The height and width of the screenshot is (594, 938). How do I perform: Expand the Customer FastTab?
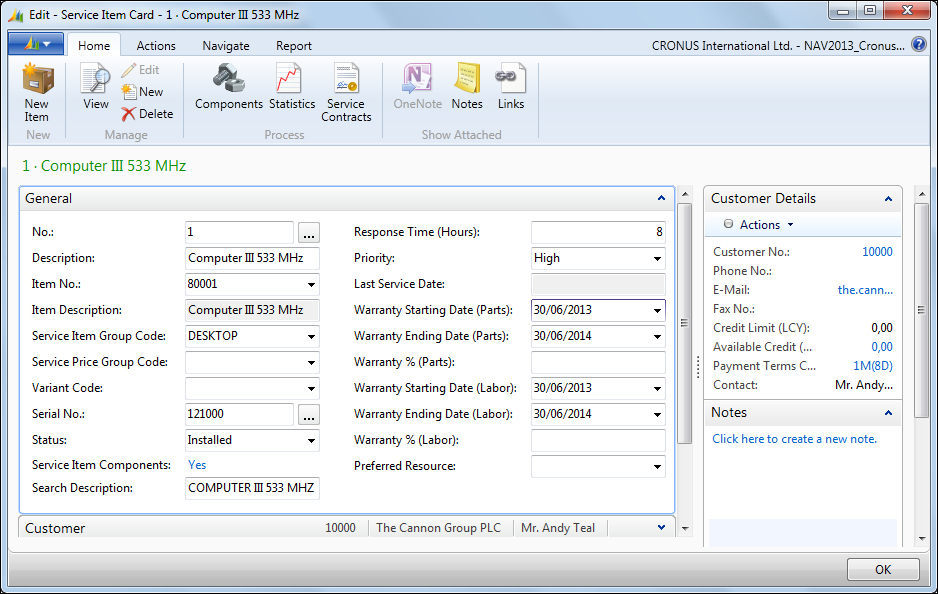(x=661, y=528)
